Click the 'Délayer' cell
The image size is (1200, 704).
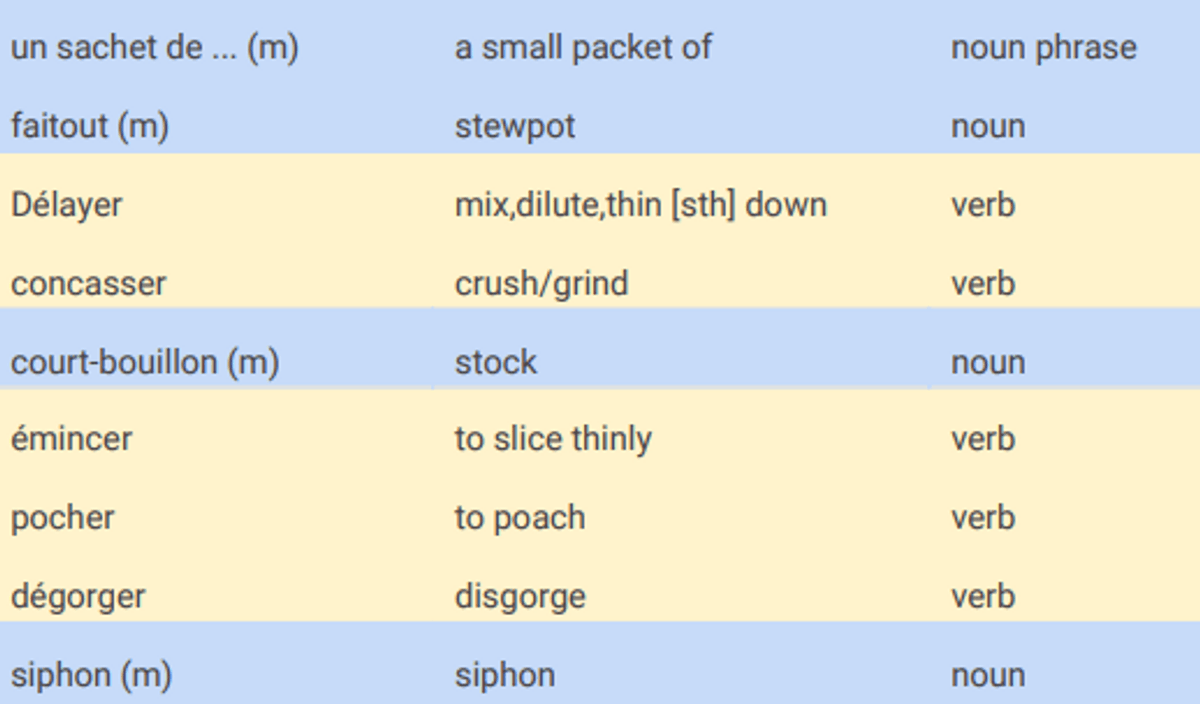coord(217,205)
